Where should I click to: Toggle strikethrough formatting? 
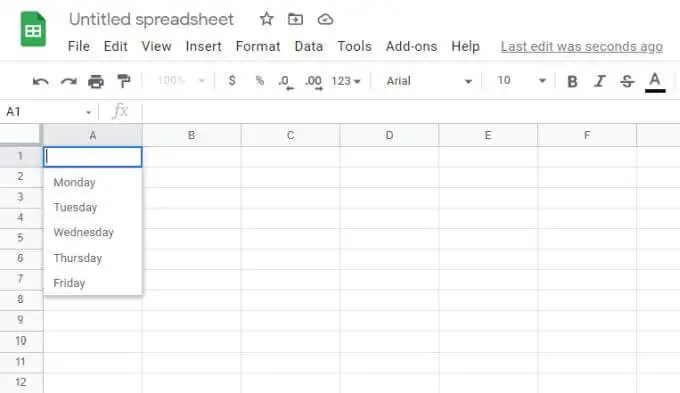click(627, 81)
